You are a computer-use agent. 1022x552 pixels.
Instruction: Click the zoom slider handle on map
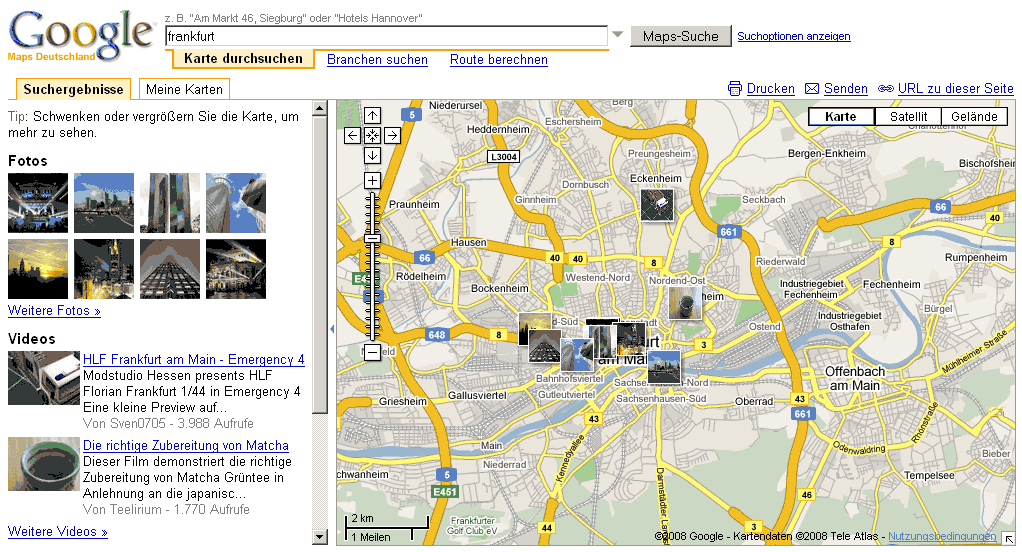[x=372, y=239]
